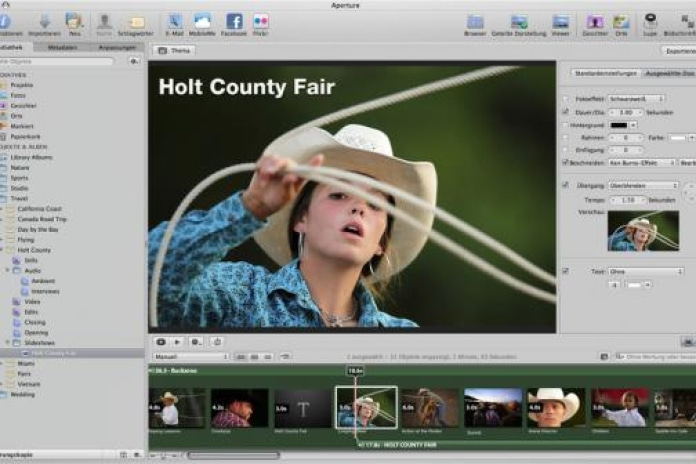696x464 pixels.
Task: Click the Exportieren button
Action: [x=679, y=51]
